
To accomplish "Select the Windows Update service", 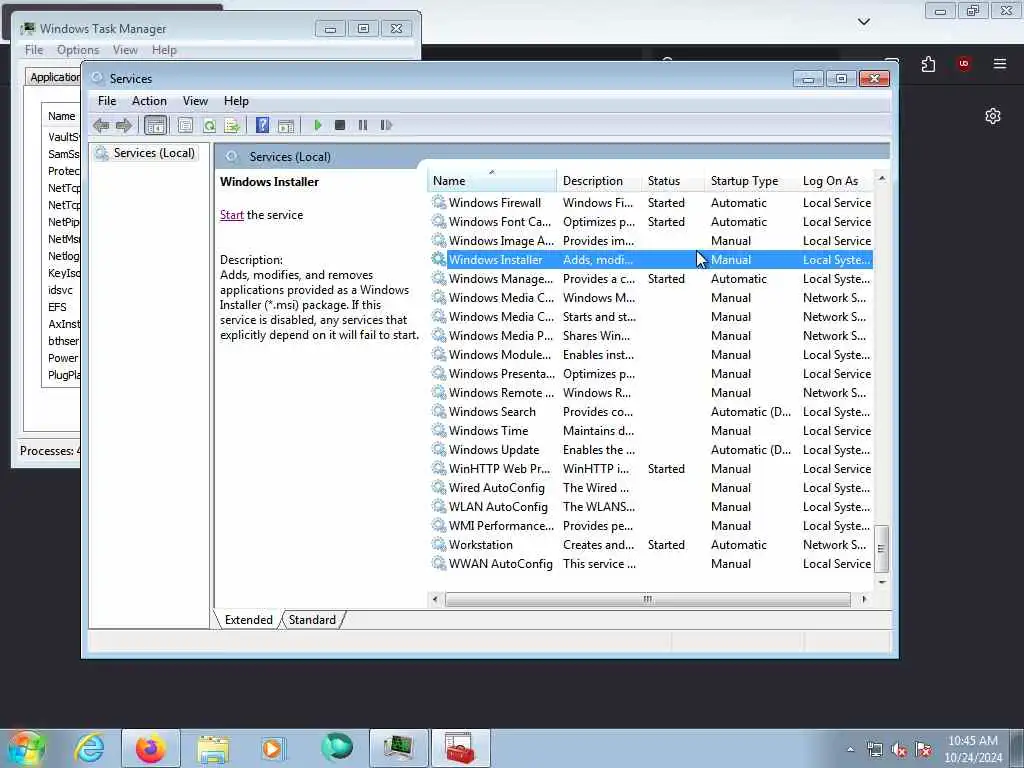I will [x=651, y=450].
